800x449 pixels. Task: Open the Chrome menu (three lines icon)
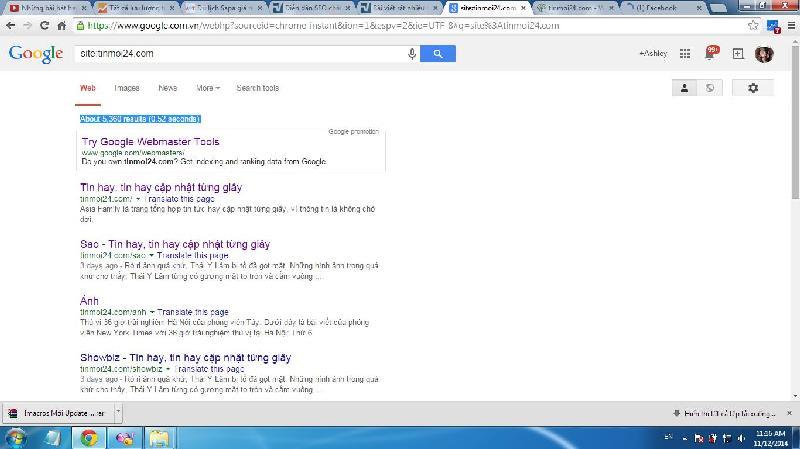(791, 25)
